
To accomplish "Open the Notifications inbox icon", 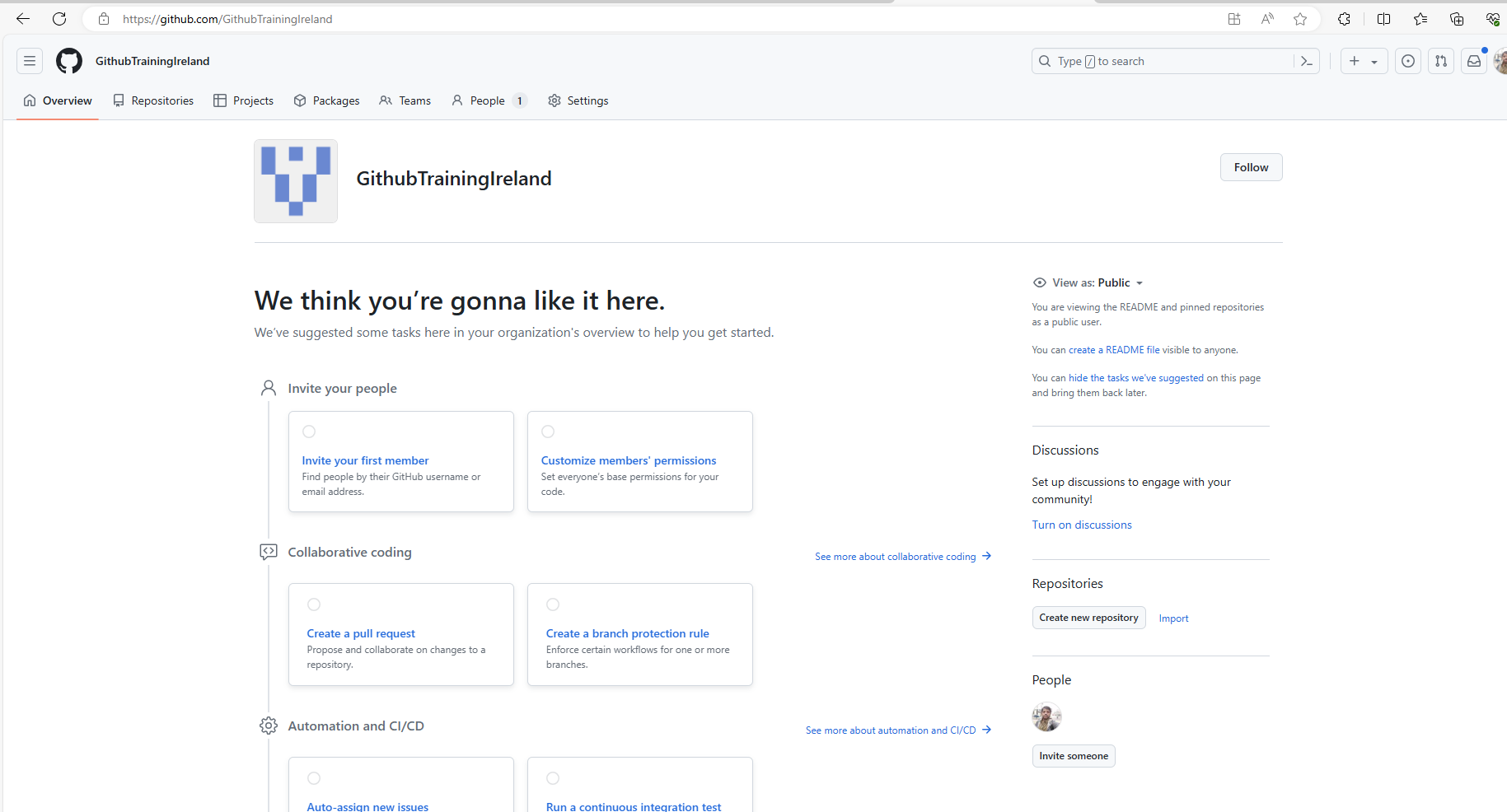I will pos(1474,61).
